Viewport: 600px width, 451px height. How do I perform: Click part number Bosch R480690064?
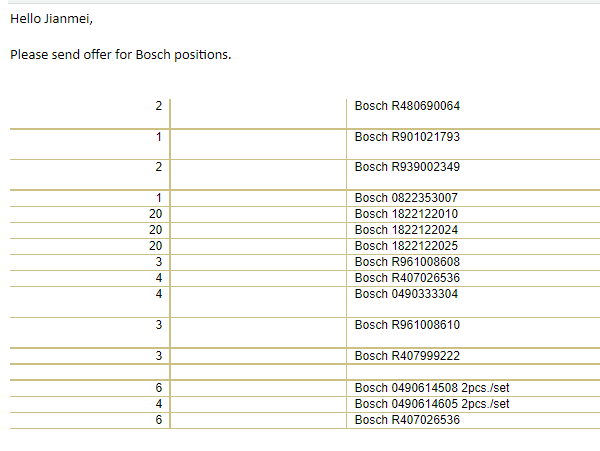pos(407,106)
